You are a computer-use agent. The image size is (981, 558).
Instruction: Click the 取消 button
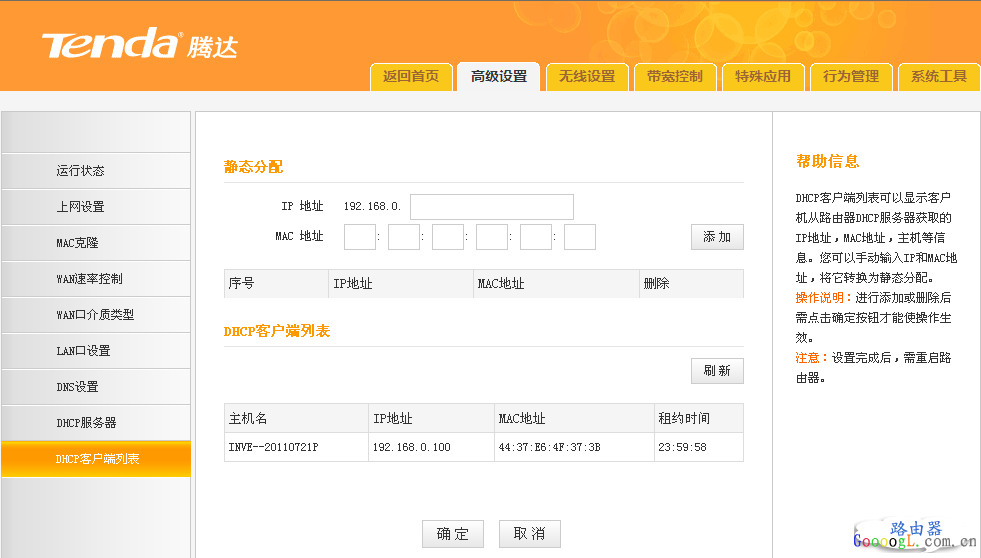pos(529,534)
